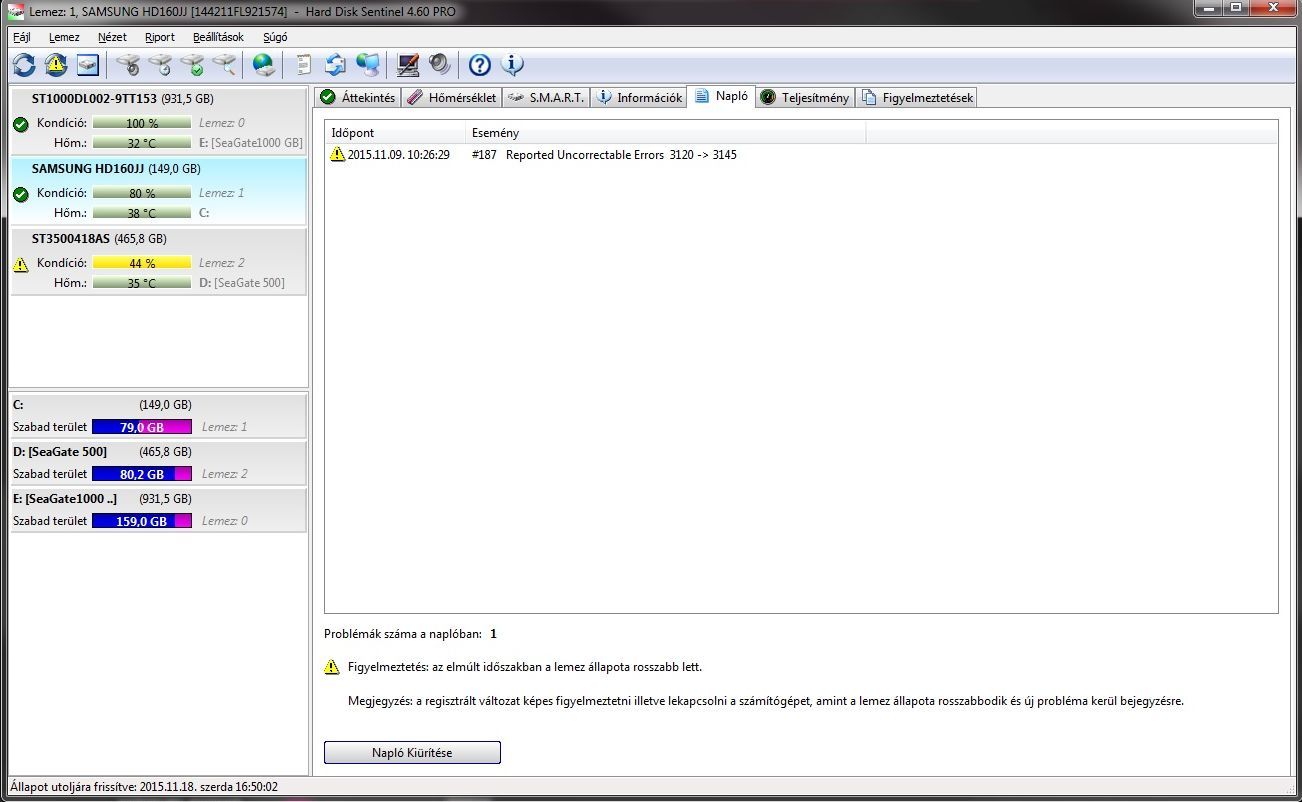1302x802 pixels.
Task: Click the Reported Uncorrectable Errors log event
Action: click(604, 155)
